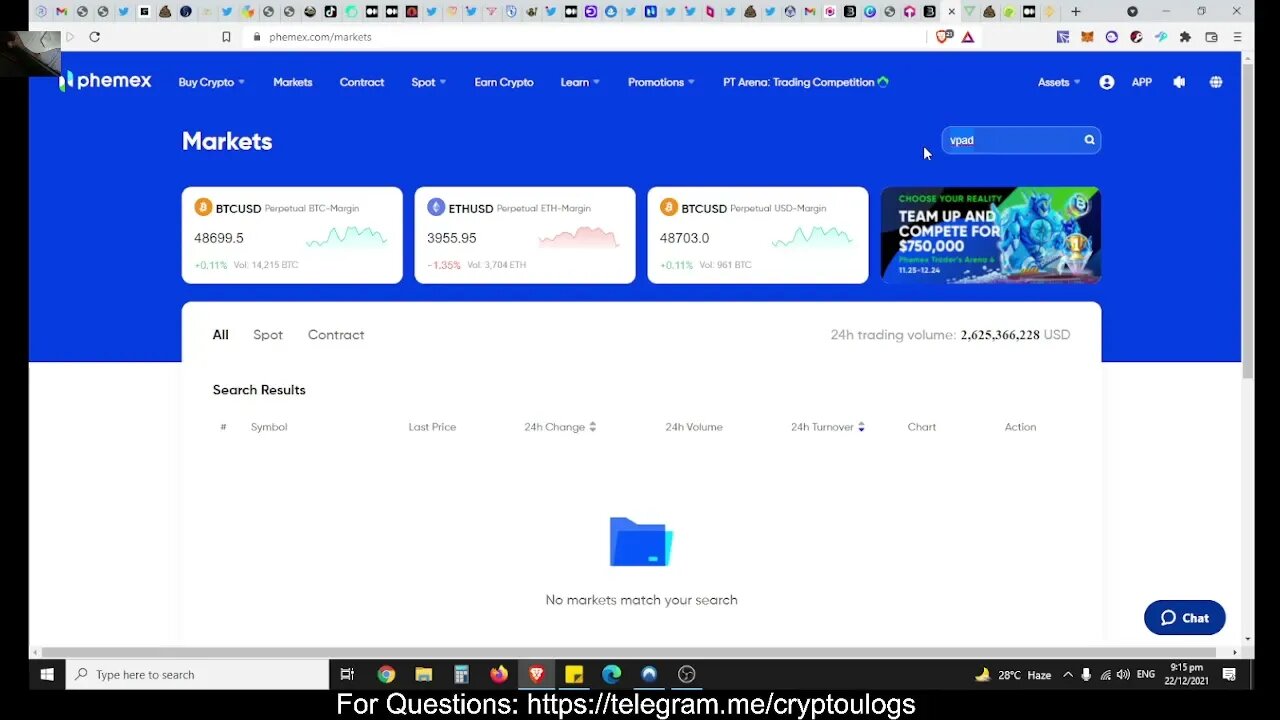Viewport: 1280px width, 720px height.
Task: Expand the Promotions dropdown
Action: [661, 82]
